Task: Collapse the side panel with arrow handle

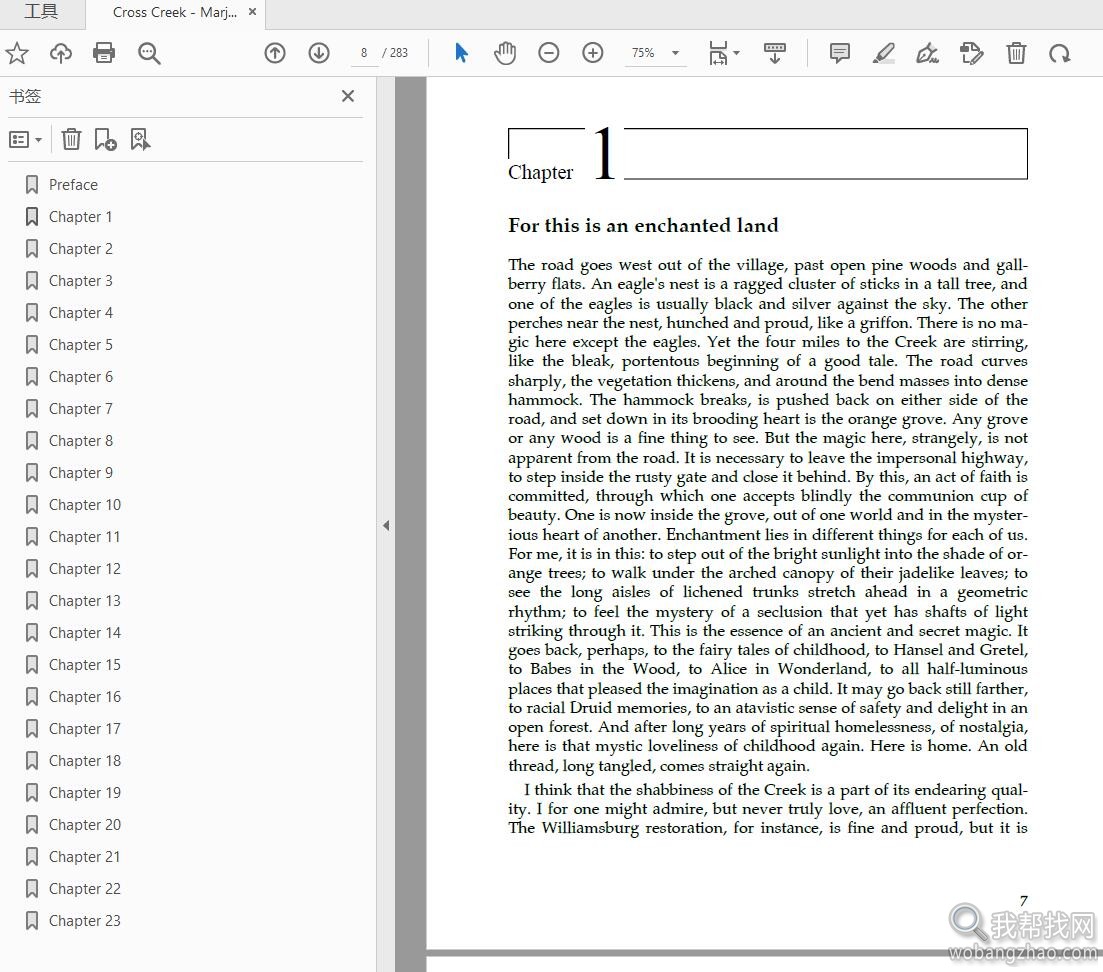Action: pyautogui.click(x=386, y=525)
